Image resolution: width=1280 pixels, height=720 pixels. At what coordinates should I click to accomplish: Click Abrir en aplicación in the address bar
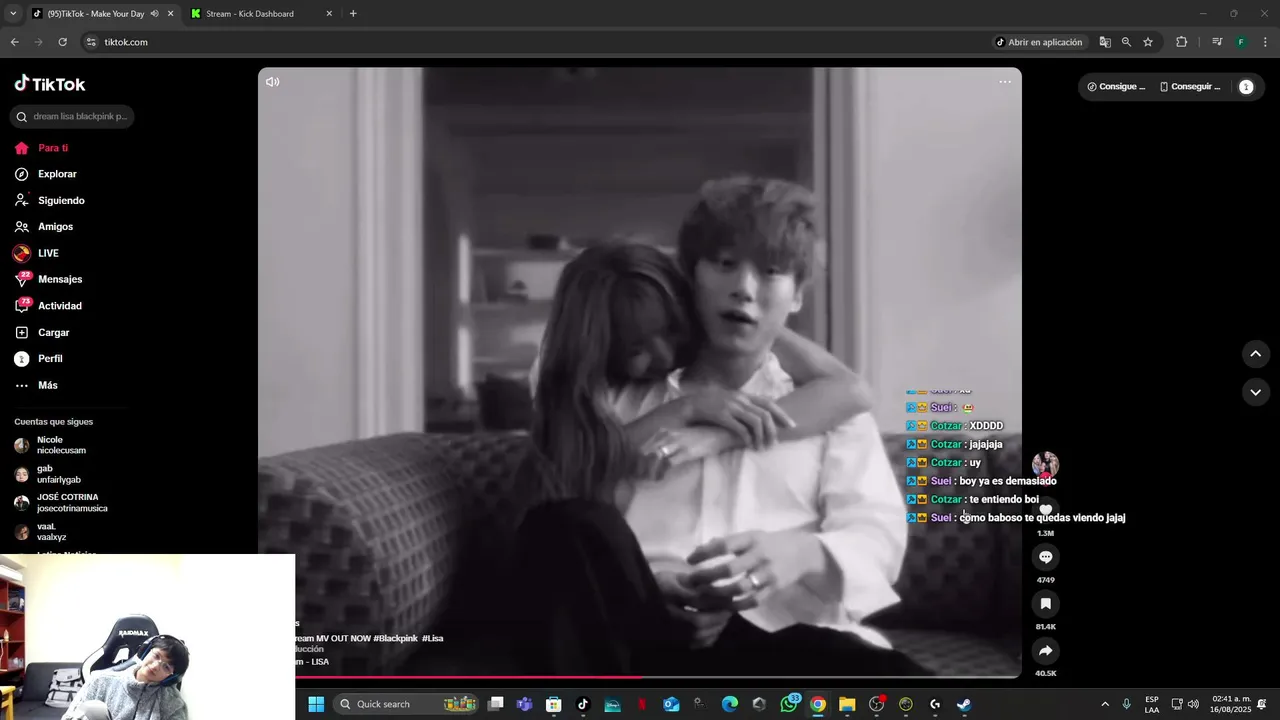pos(1039,42)
